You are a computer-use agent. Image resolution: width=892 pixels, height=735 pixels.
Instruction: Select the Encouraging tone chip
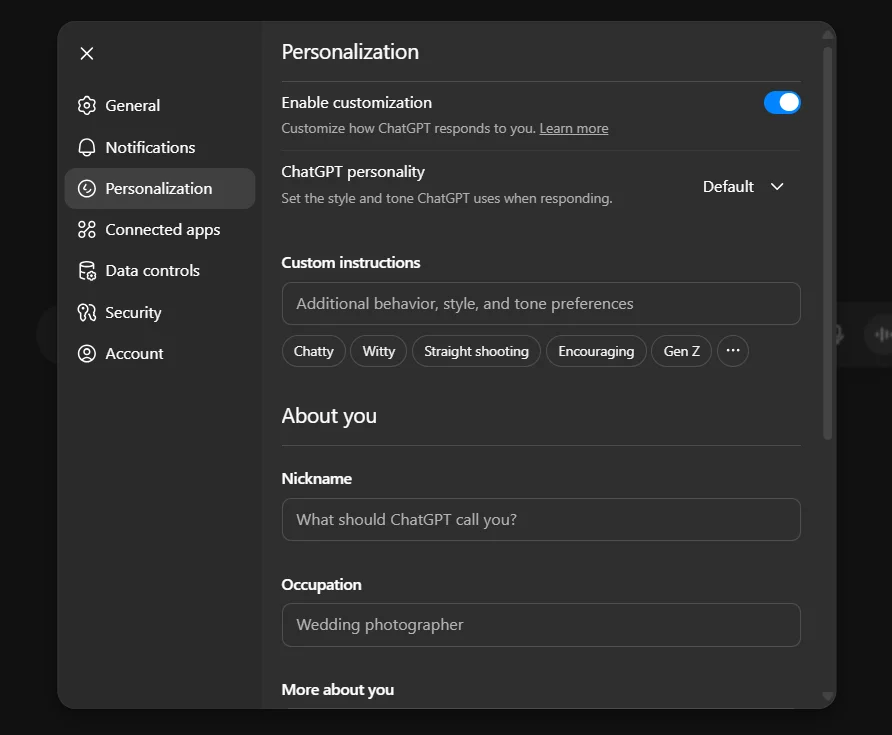596,351
